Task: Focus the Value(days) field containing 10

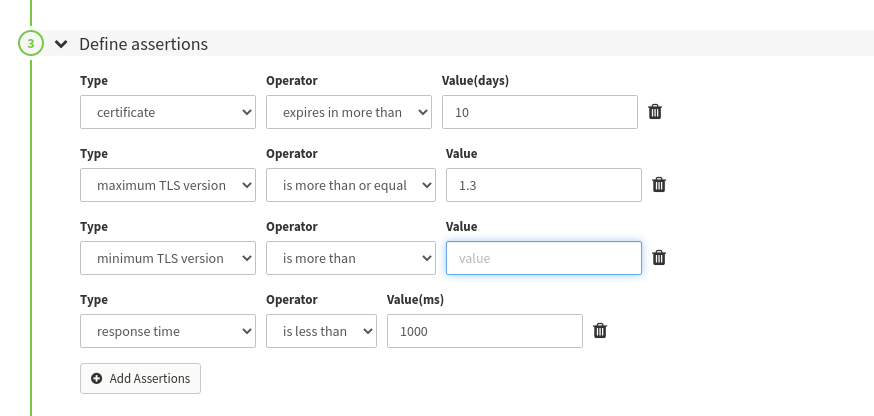Action: (540, 112)
